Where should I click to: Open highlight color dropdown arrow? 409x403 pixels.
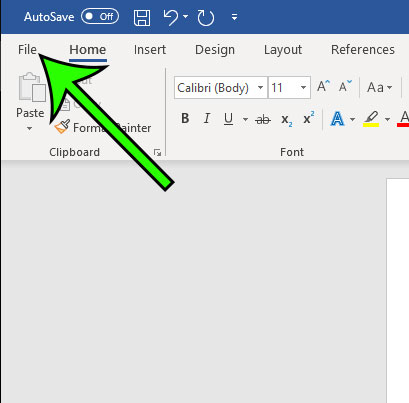click(387, 119)
